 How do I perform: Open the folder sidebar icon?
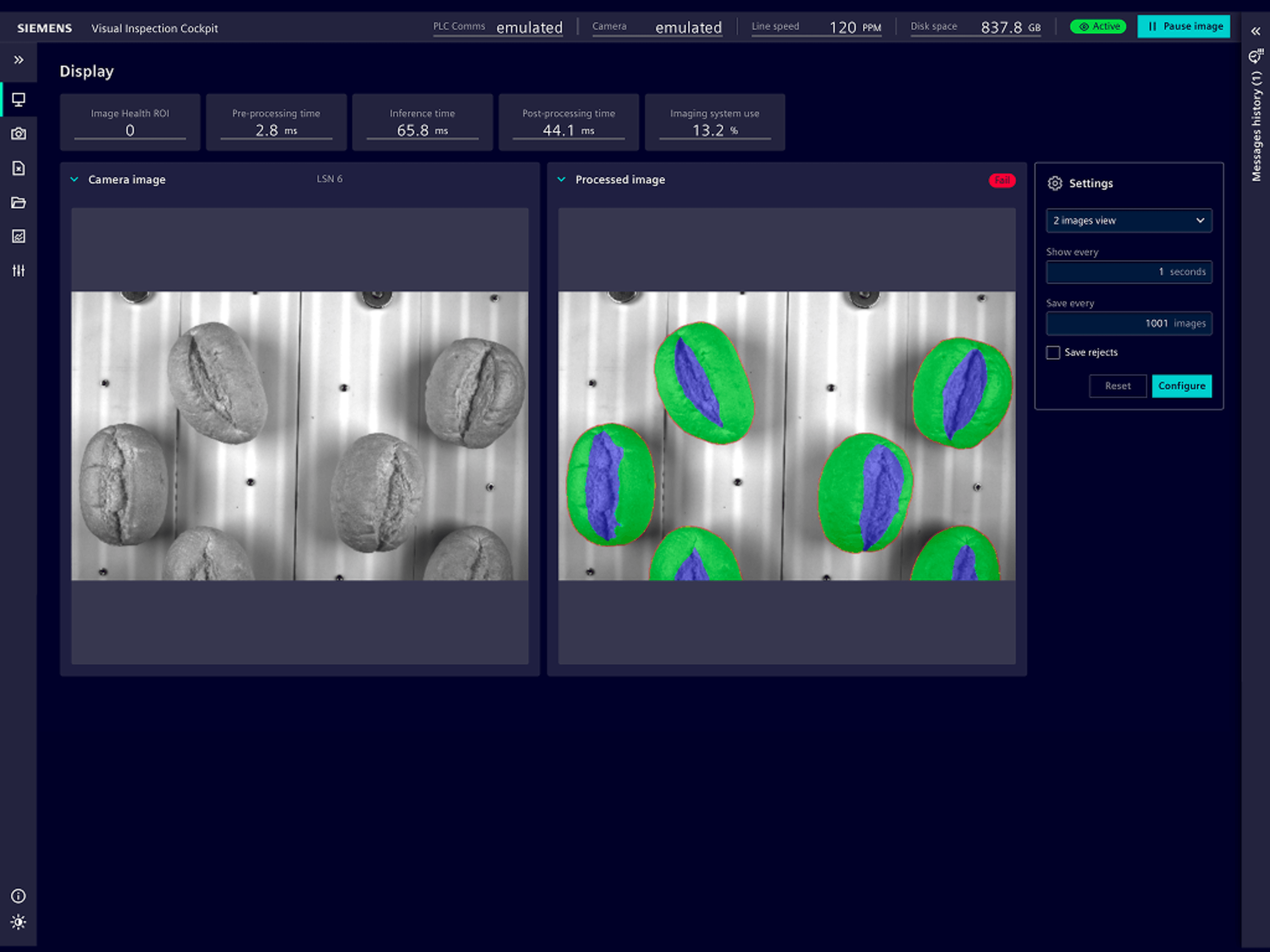(x=18, y=202)
